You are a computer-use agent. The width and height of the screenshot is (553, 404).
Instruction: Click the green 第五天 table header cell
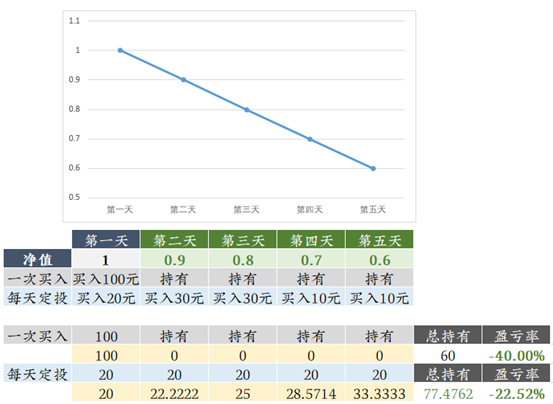(x=379, y=239)
